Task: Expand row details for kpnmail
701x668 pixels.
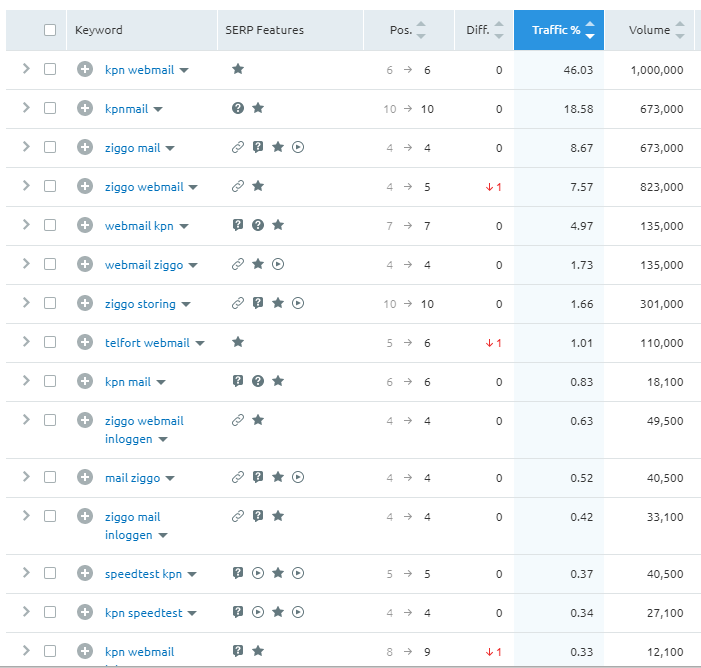Action: coord(26,107)
